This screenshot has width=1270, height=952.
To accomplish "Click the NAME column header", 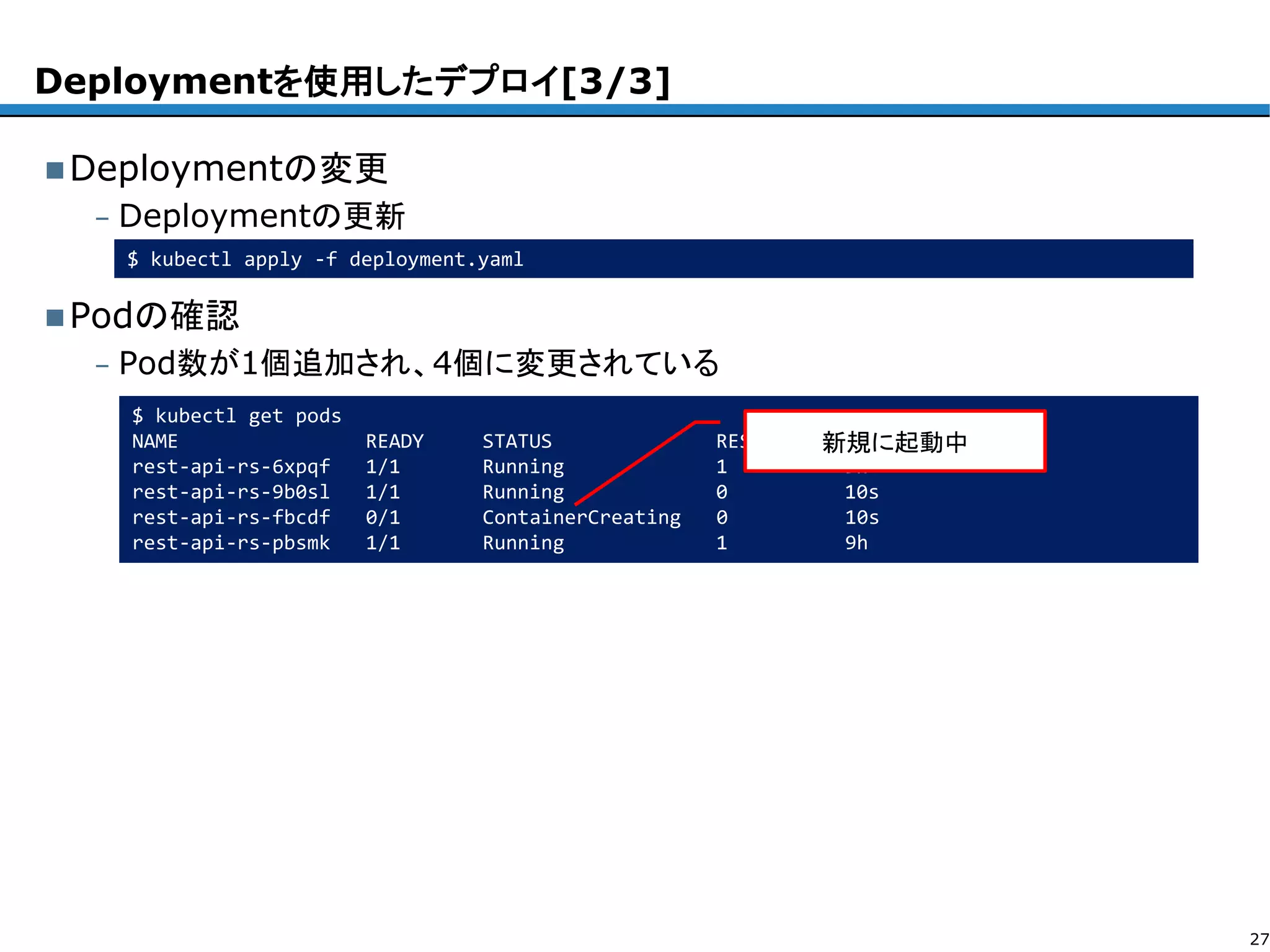I will [155, 441].
